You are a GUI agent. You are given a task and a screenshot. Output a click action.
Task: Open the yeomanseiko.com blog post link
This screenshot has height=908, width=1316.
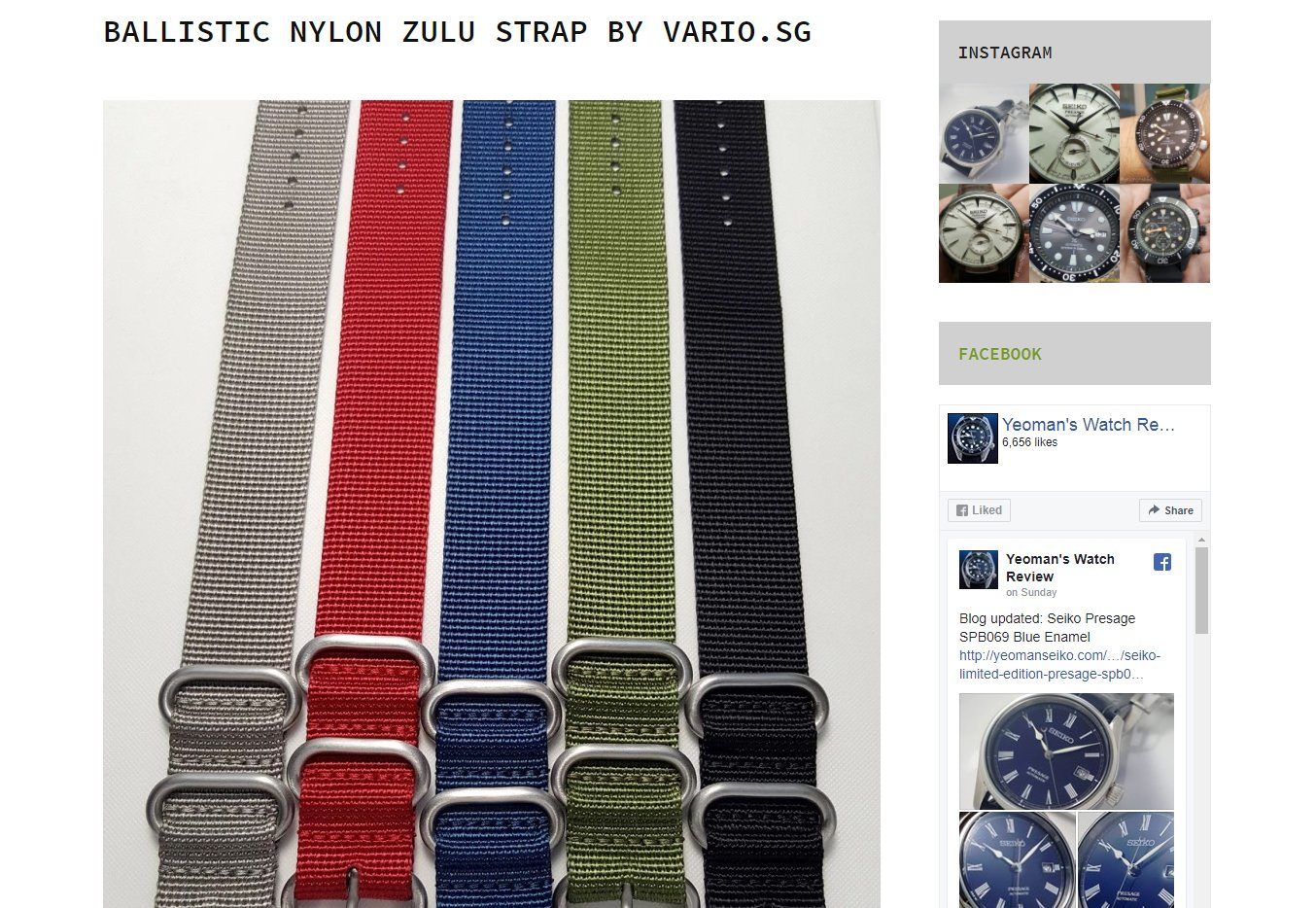1059,665
